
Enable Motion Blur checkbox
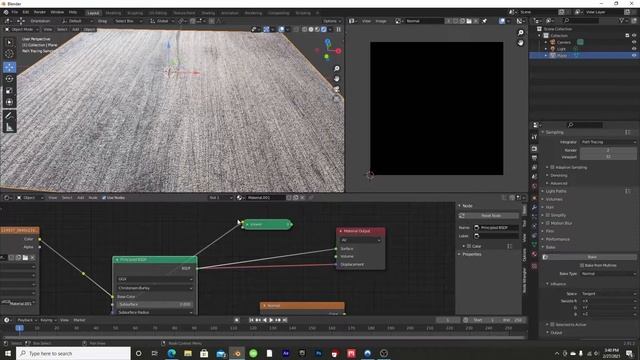548,223
